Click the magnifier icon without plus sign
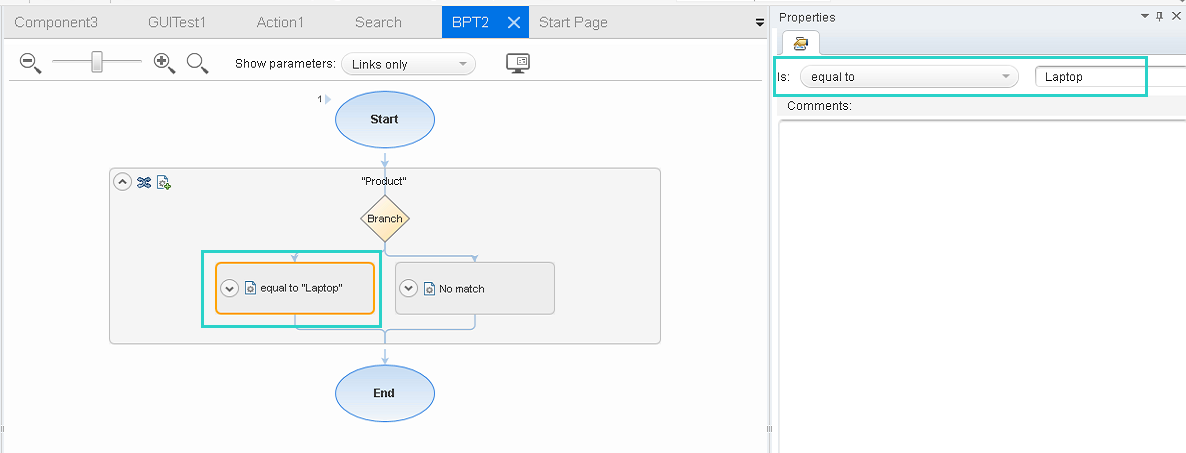This screenshot has height=453, width=1186. (197, 63)
